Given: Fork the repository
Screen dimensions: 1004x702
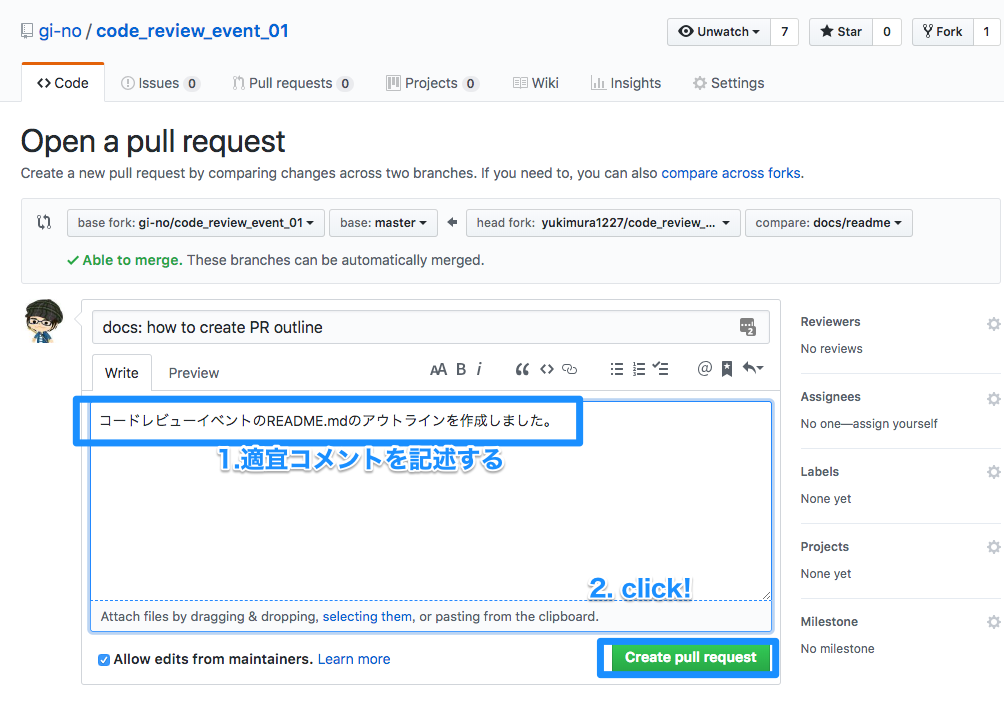Looking at the screenshot, I should pyautogui.click(x=943, y=31).
